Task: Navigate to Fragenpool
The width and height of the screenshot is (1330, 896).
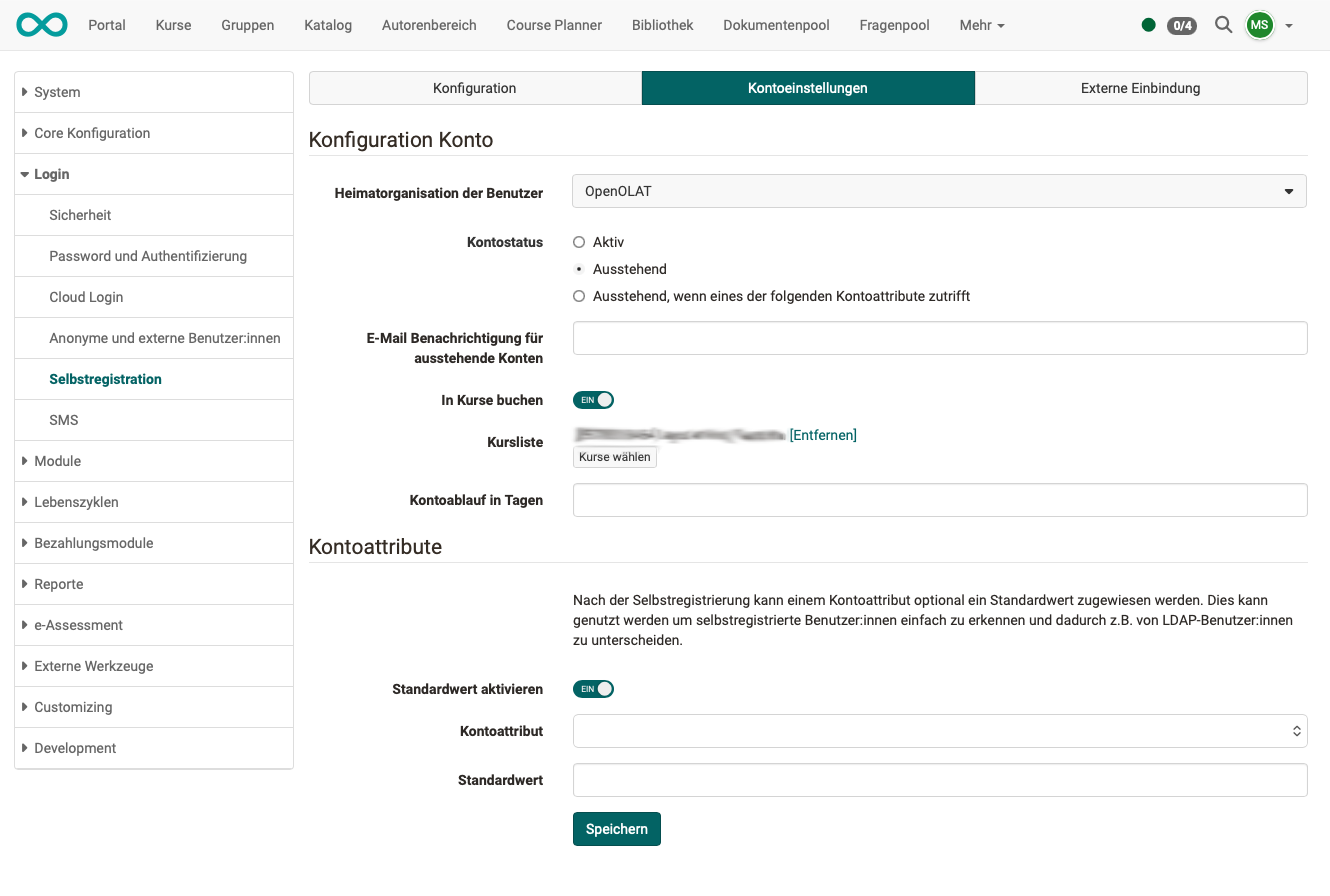Action: [894, 25]
